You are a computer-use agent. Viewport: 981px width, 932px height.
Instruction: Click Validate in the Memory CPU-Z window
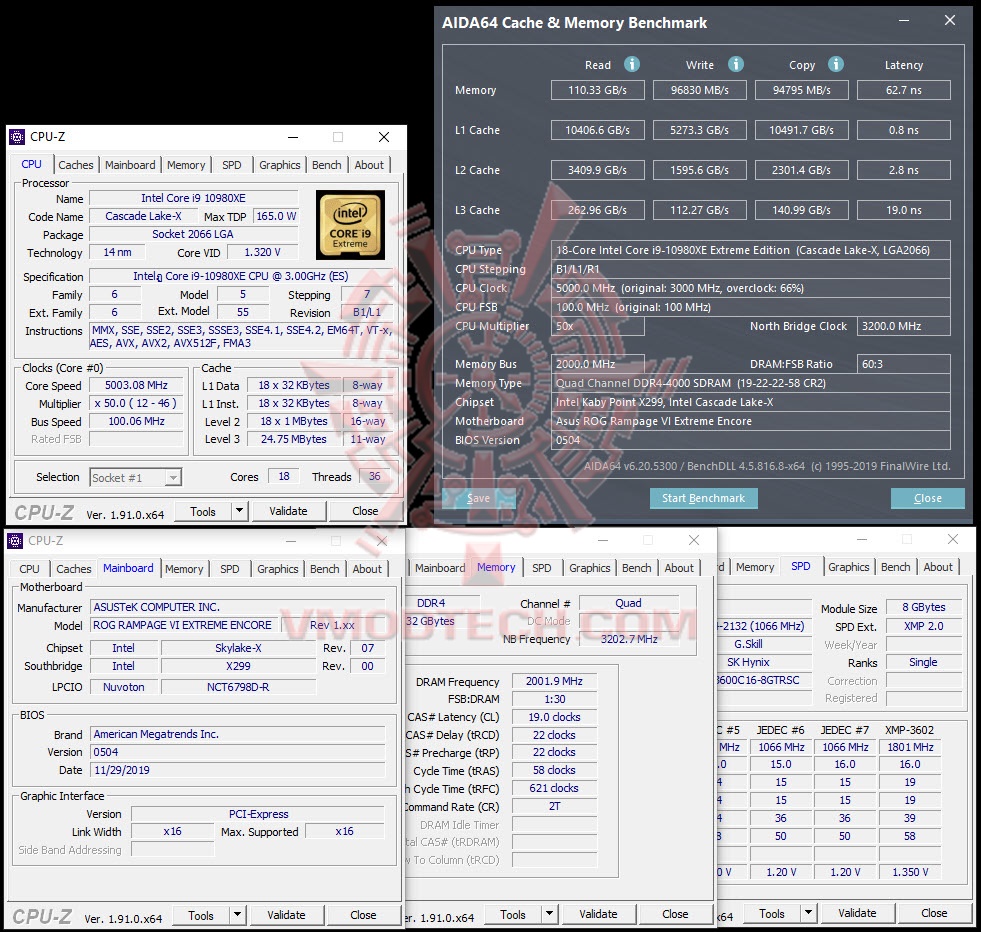coord(598,914)
